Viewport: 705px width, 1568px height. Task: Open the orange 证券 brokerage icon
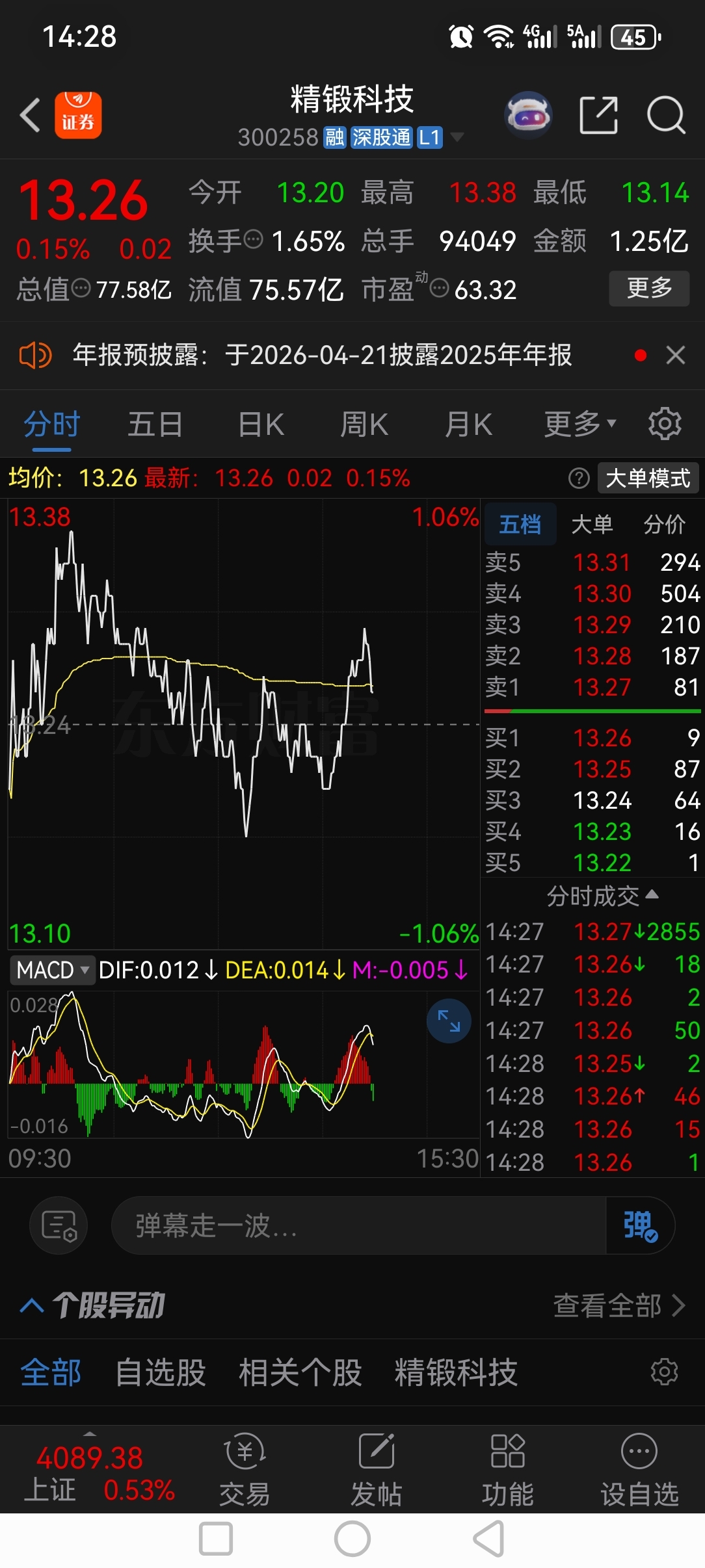pyautogui.click(x=78, y=115)
